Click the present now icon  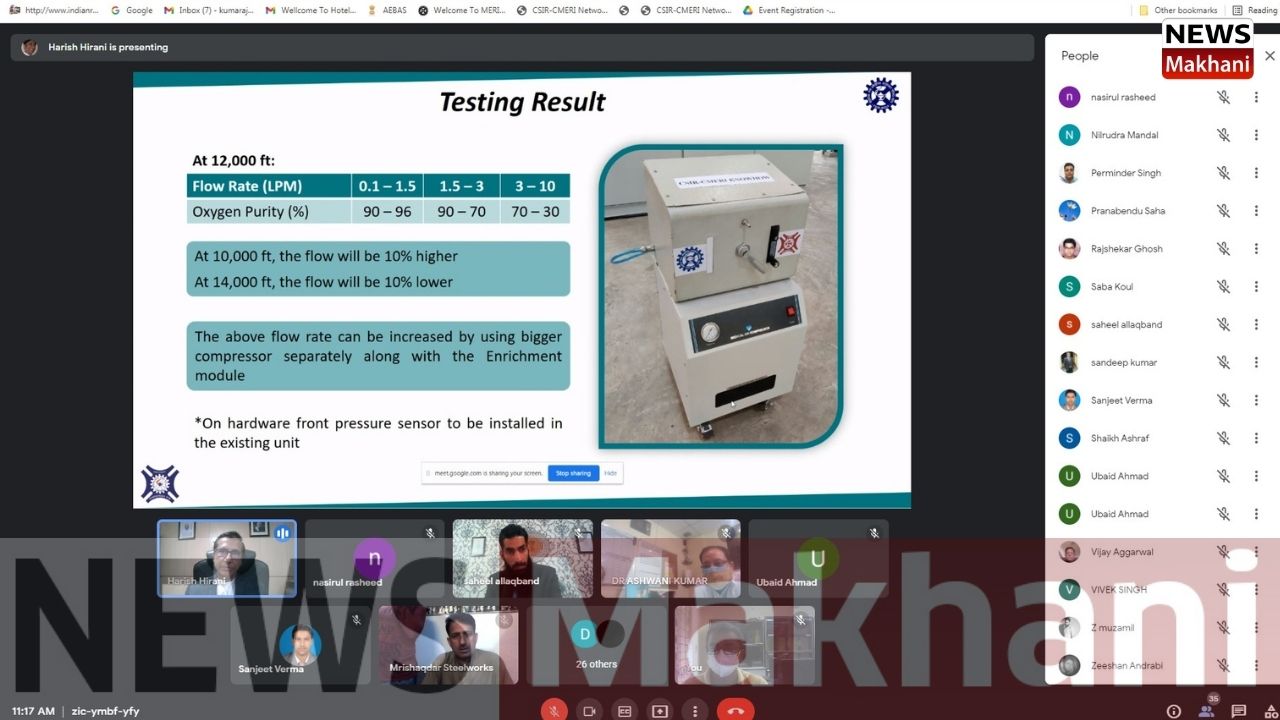(x=660, y=711)
